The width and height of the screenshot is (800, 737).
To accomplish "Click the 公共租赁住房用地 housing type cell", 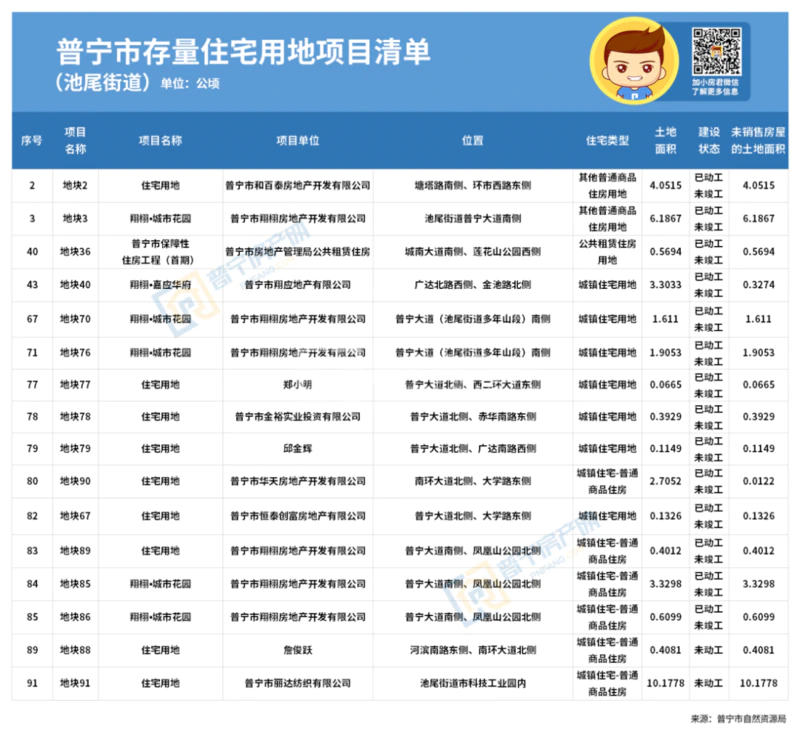I will (x=606, y=251).
